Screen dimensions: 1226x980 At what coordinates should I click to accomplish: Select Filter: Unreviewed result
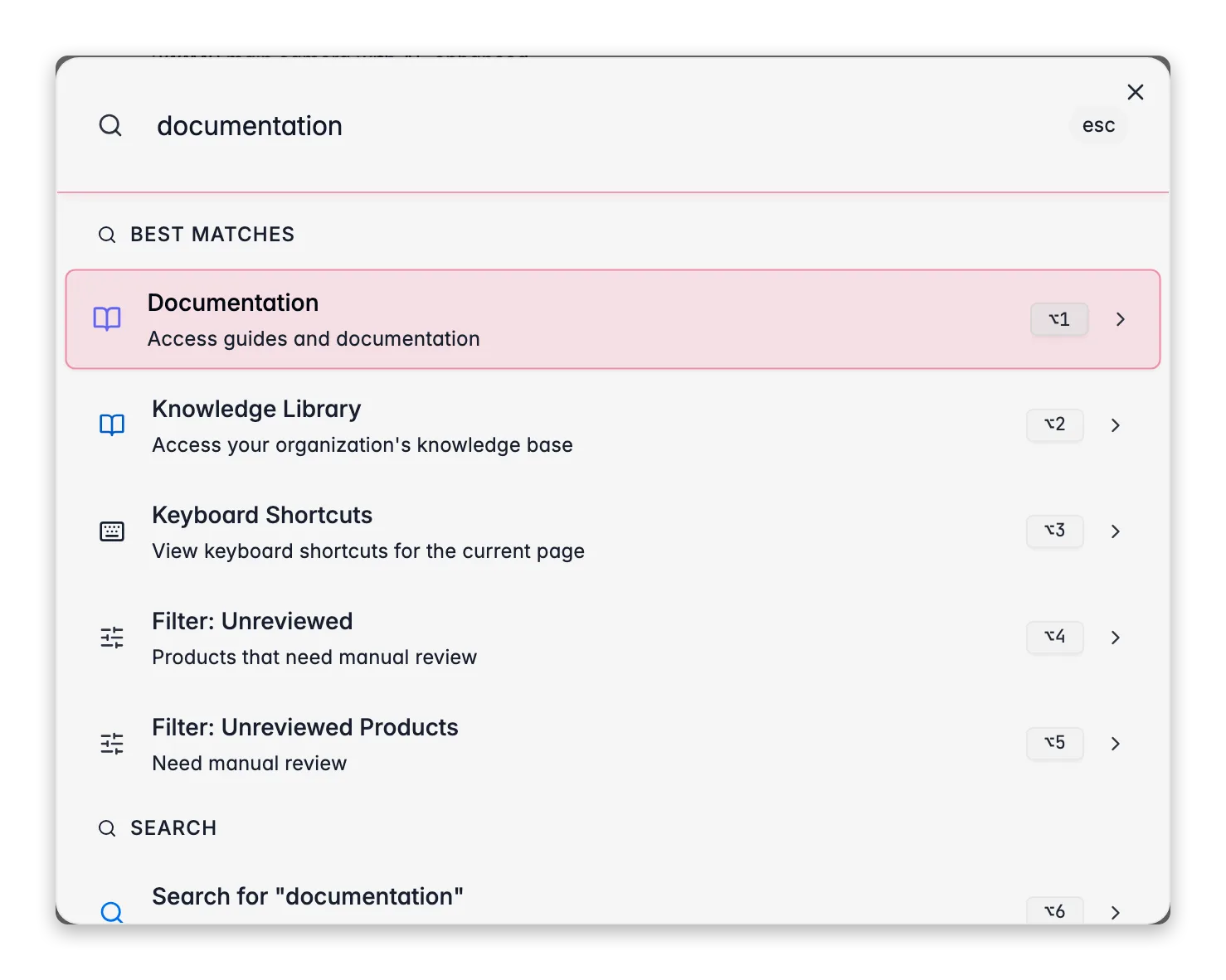coord(613,638)
